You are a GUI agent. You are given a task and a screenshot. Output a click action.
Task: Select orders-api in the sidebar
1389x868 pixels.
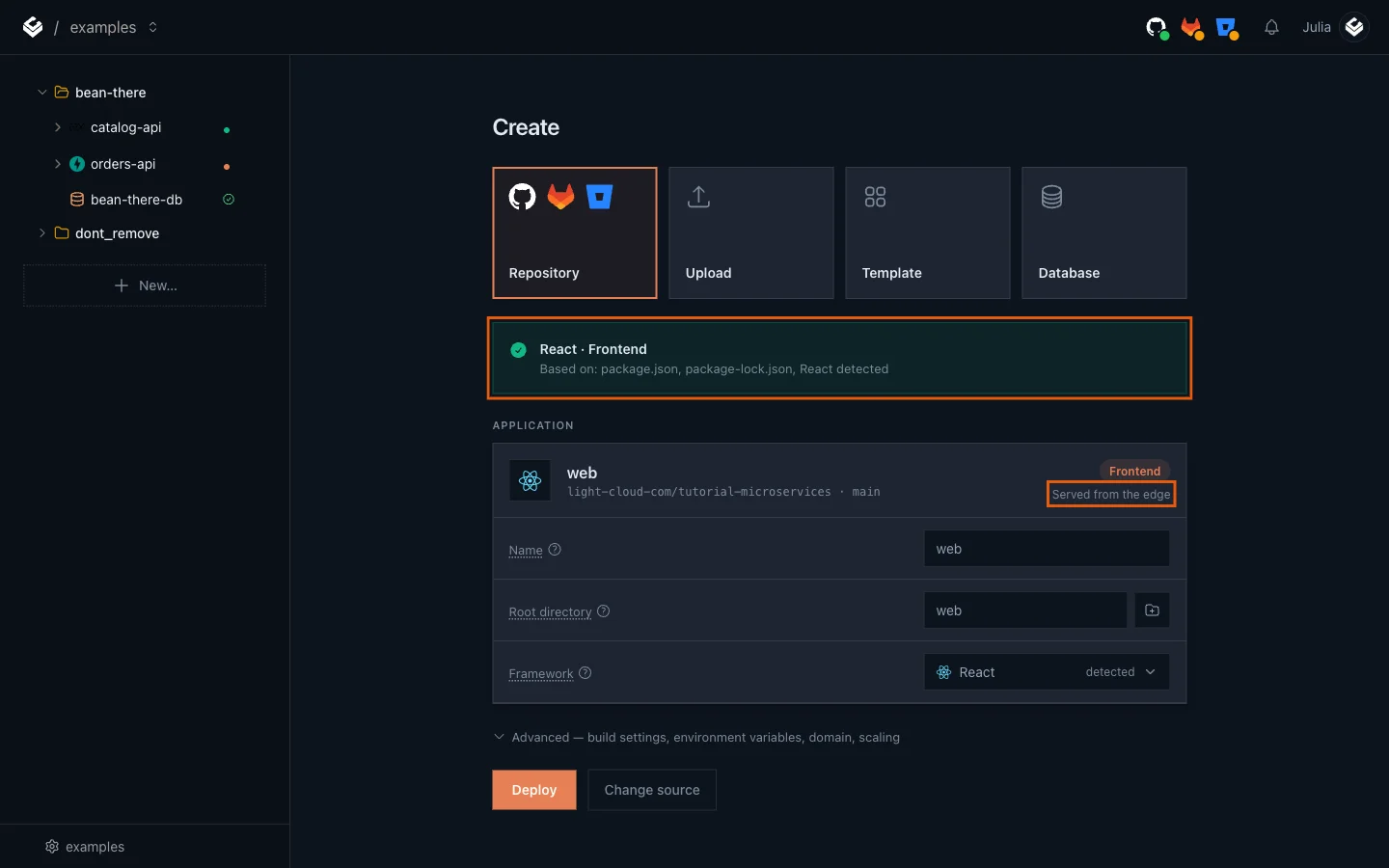pos(123,164)
